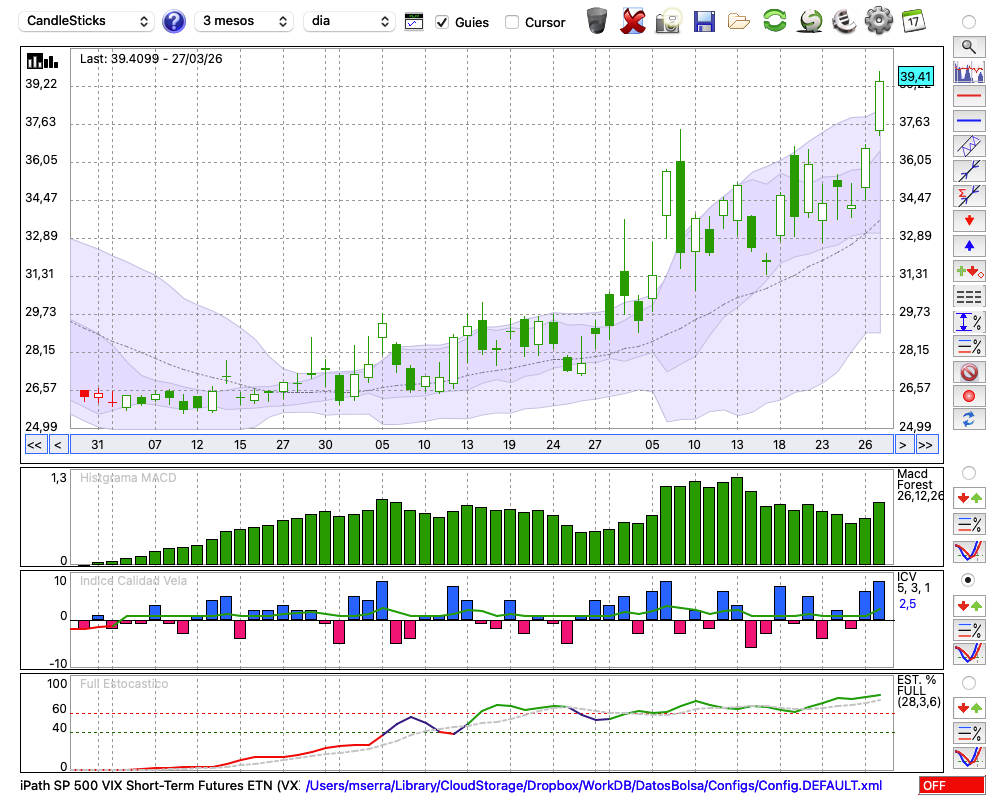The height and width of the screenshot is (800, 1000).
Task: Expand the 3 mesos period dropdown
Action: [x=244, y=21]
